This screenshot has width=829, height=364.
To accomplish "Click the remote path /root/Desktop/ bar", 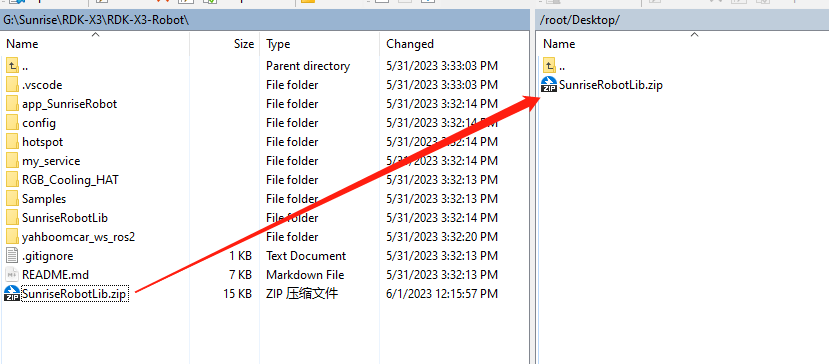I will [x=682, y=20].
